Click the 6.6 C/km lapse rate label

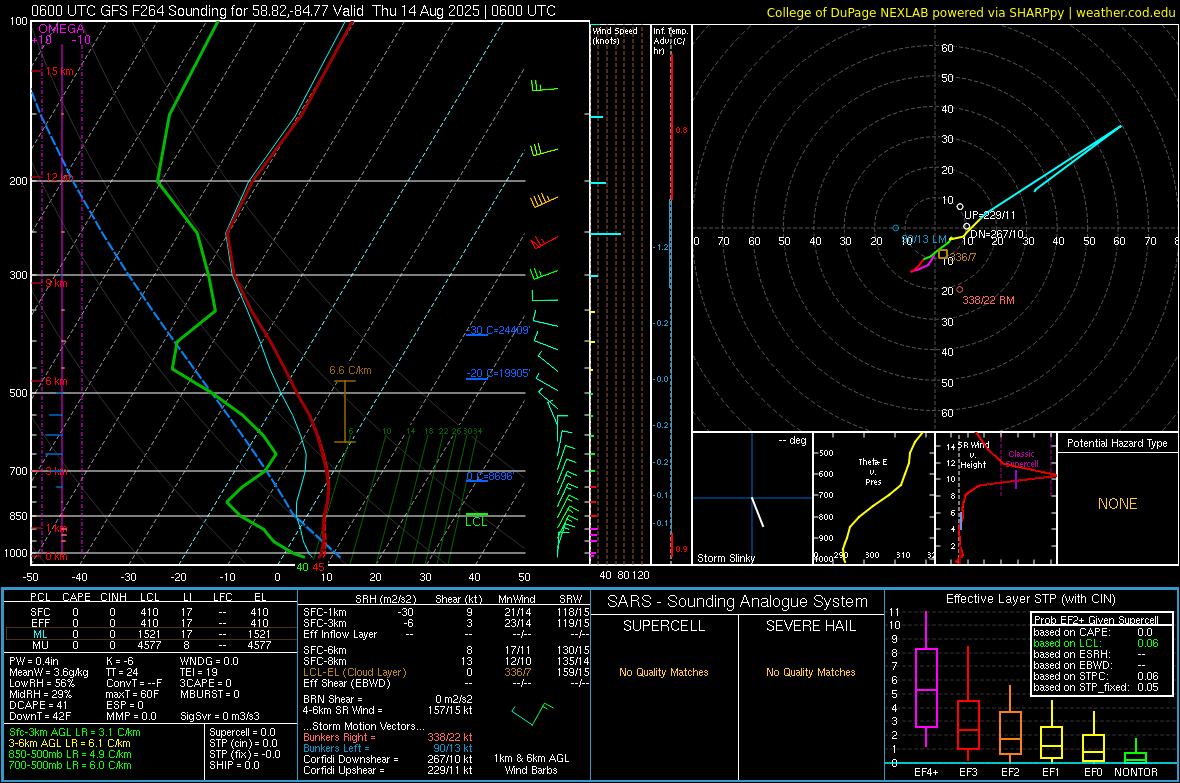coord(350,370)
